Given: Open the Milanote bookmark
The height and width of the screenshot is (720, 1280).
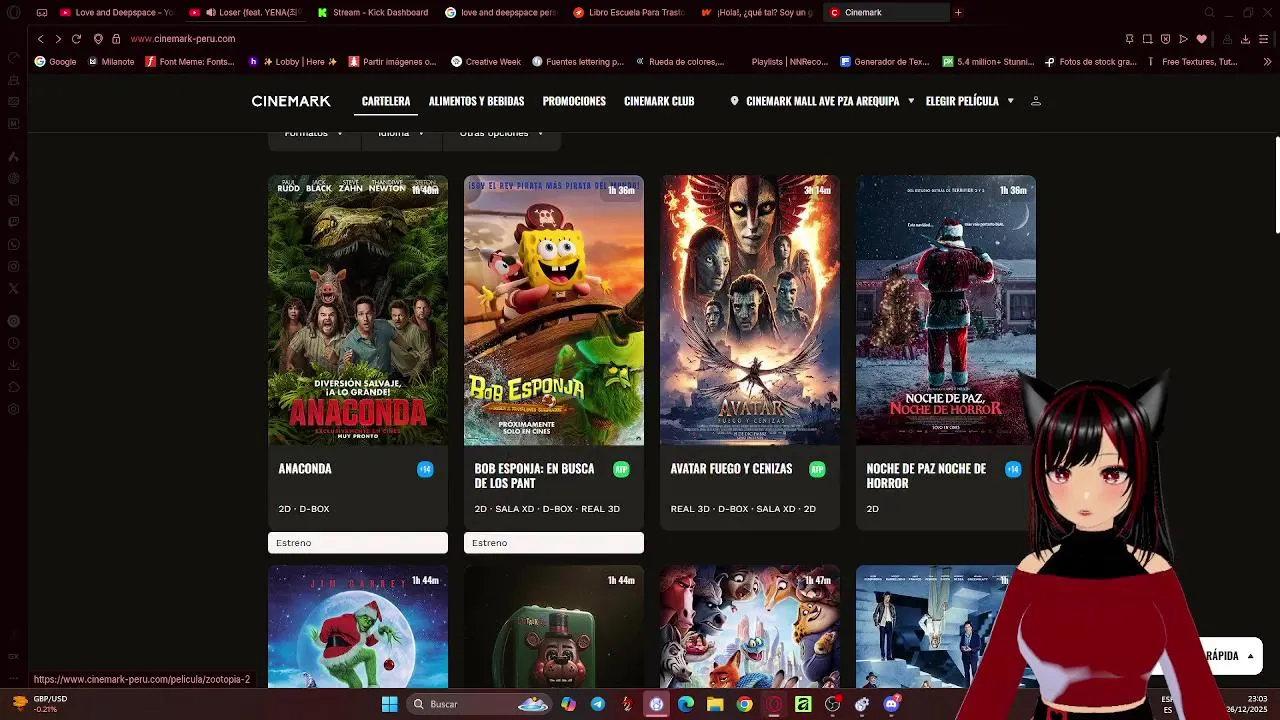Looking at the screenshot, I should point(111,62).
